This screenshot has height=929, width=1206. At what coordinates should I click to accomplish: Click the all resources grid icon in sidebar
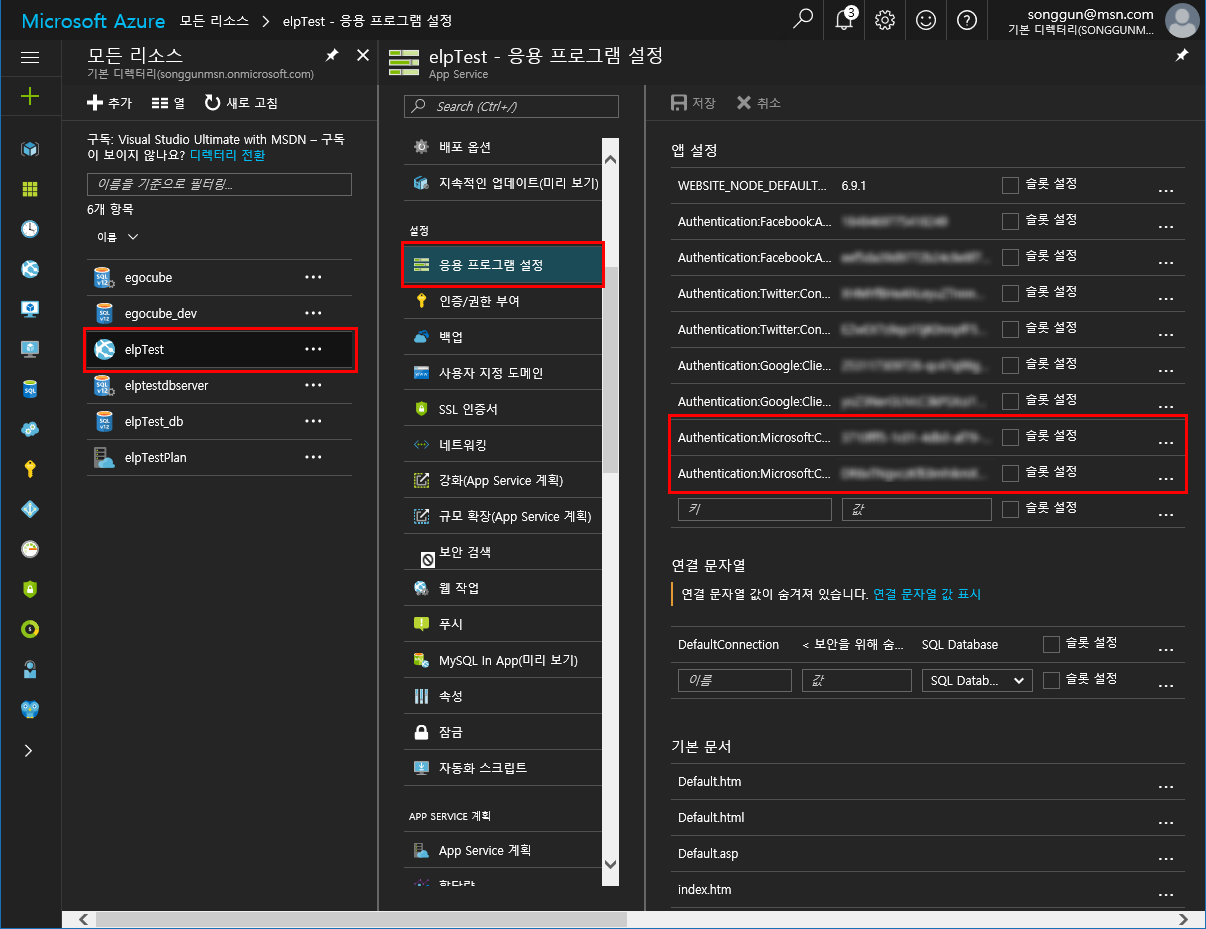point(30,189)
